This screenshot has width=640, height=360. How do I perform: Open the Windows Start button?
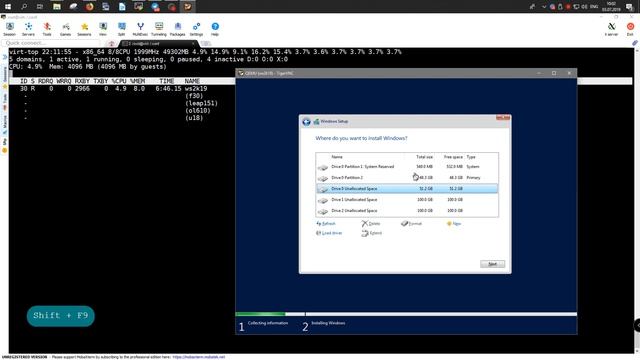7,7
